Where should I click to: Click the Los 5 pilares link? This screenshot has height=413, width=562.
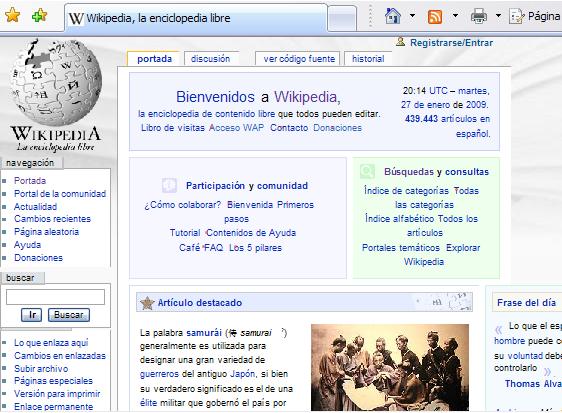point(256,248)
